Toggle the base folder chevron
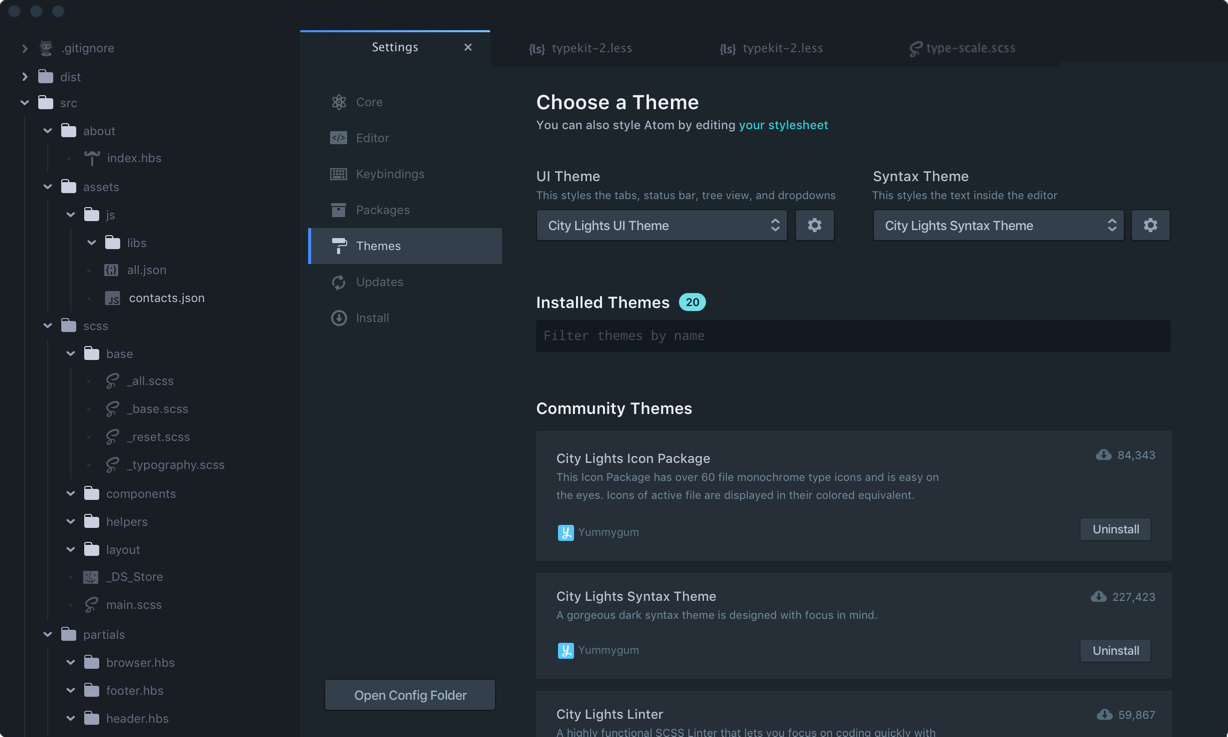The height and width of the screenshot is (737, 1228). tap(71, 354)
